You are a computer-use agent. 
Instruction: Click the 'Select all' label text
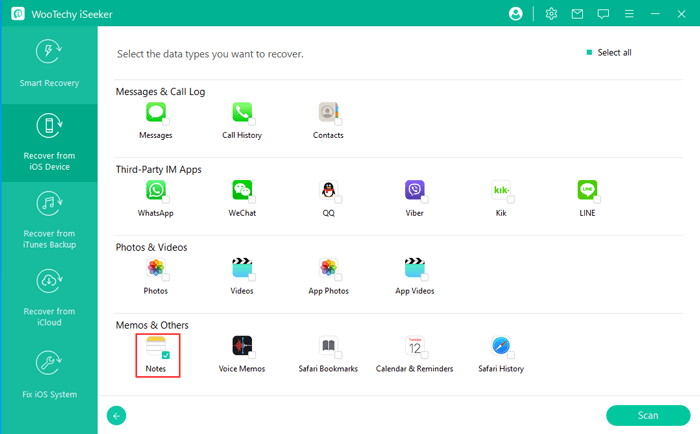point(614,53)
